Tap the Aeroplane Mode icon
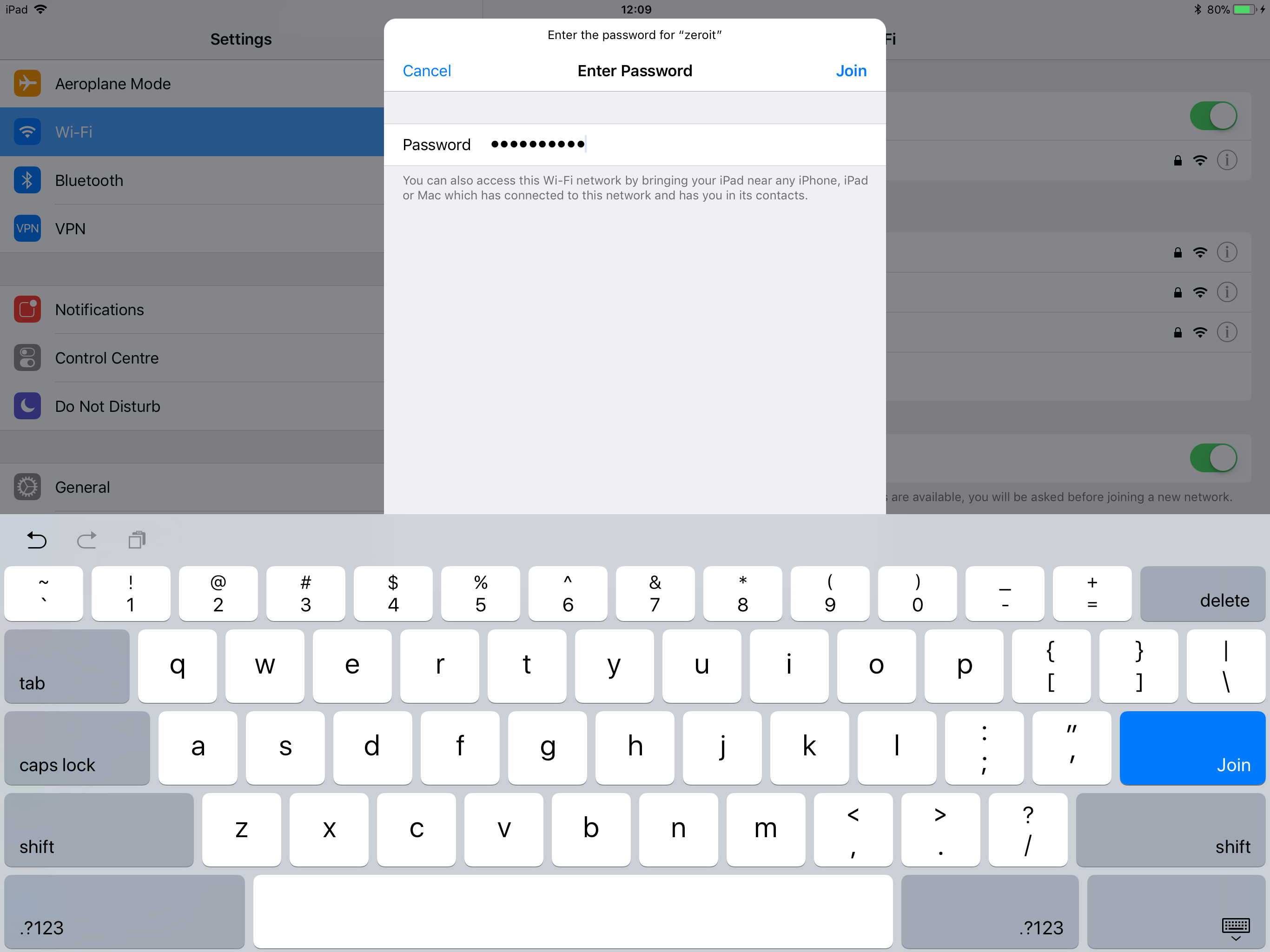Image resolution: width=1270 pixels, height=952 pixels. 27,84
